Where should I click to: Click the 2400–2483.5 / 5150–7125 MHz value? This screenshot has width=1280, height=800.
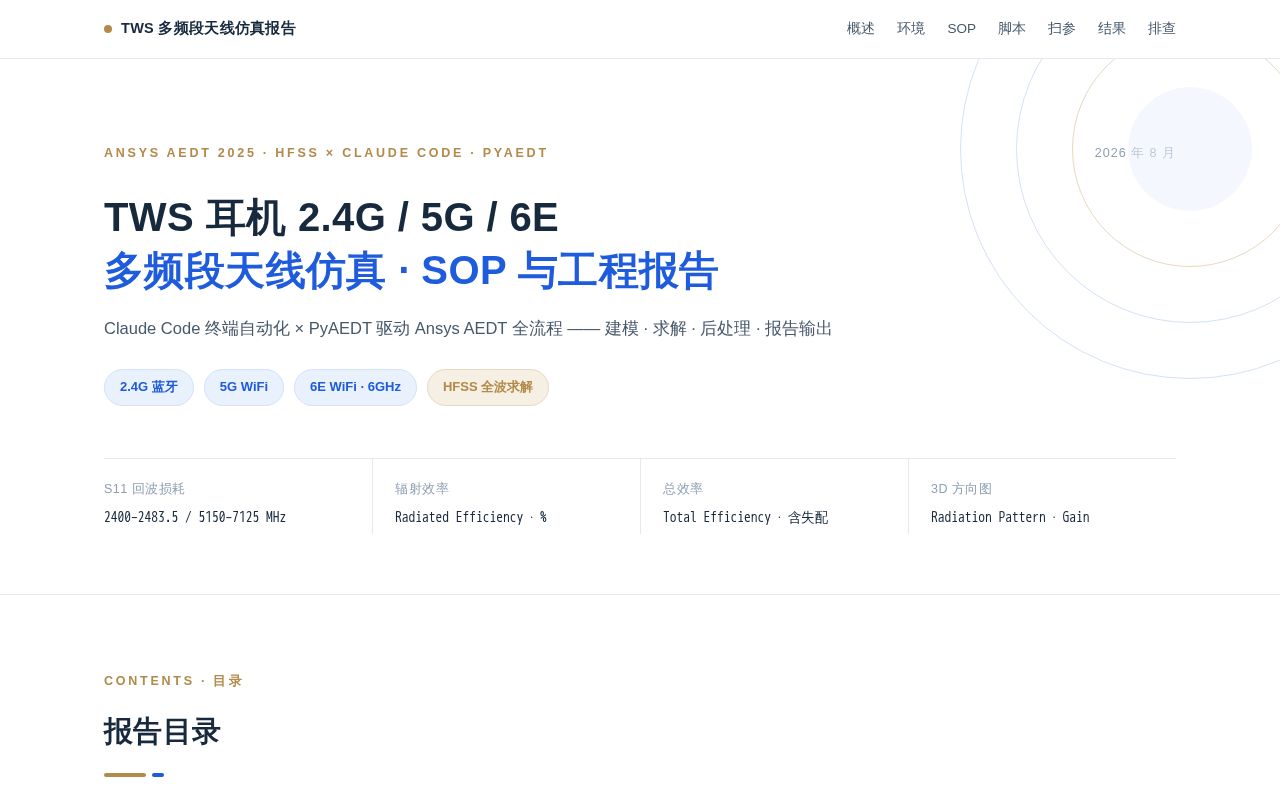pyautogui.click(x=195, y=518)
